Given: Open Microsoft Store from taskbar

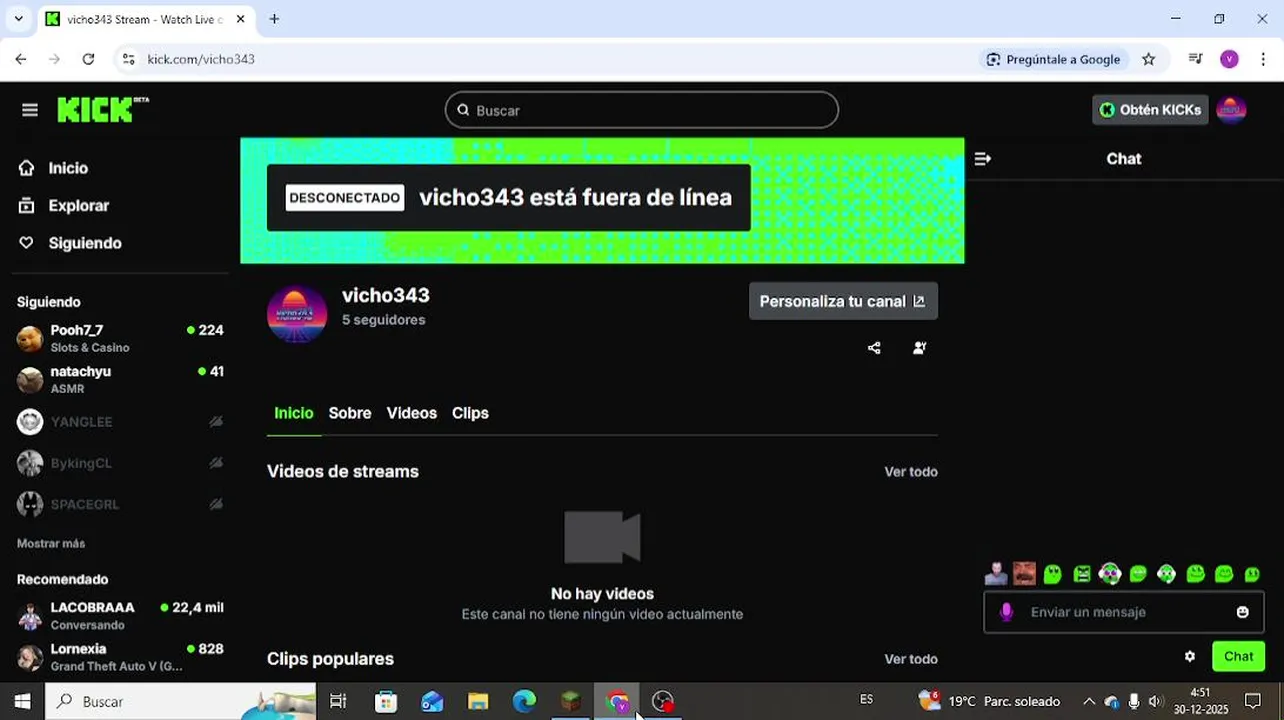Looking at the screenshot, I should coord(386,701).
